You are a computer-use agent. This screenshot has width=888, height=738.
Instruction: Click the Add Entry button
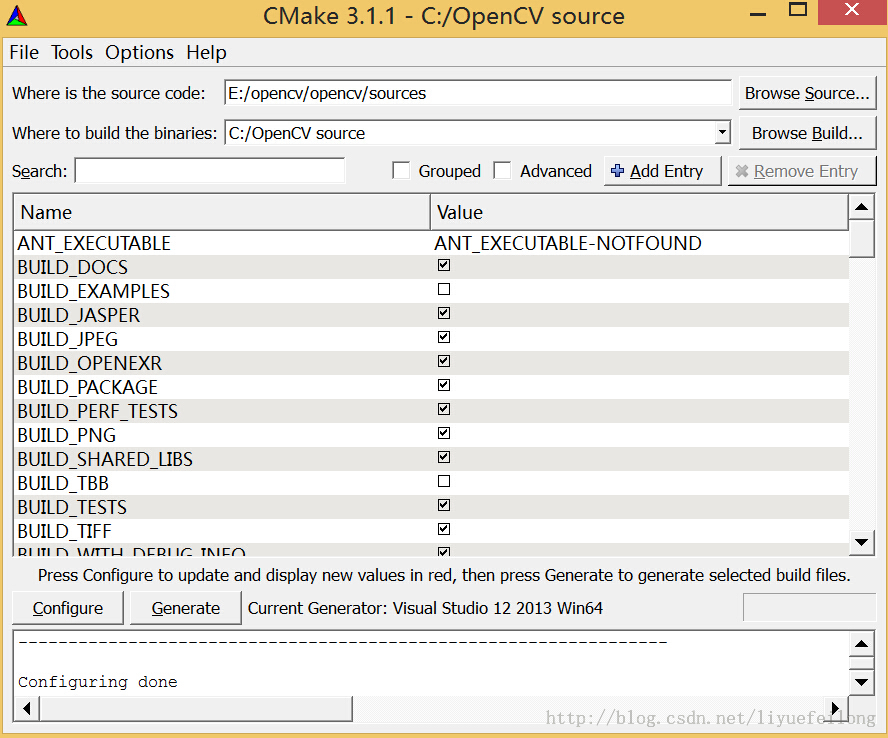pyautogui.click(x=662, y=171)
